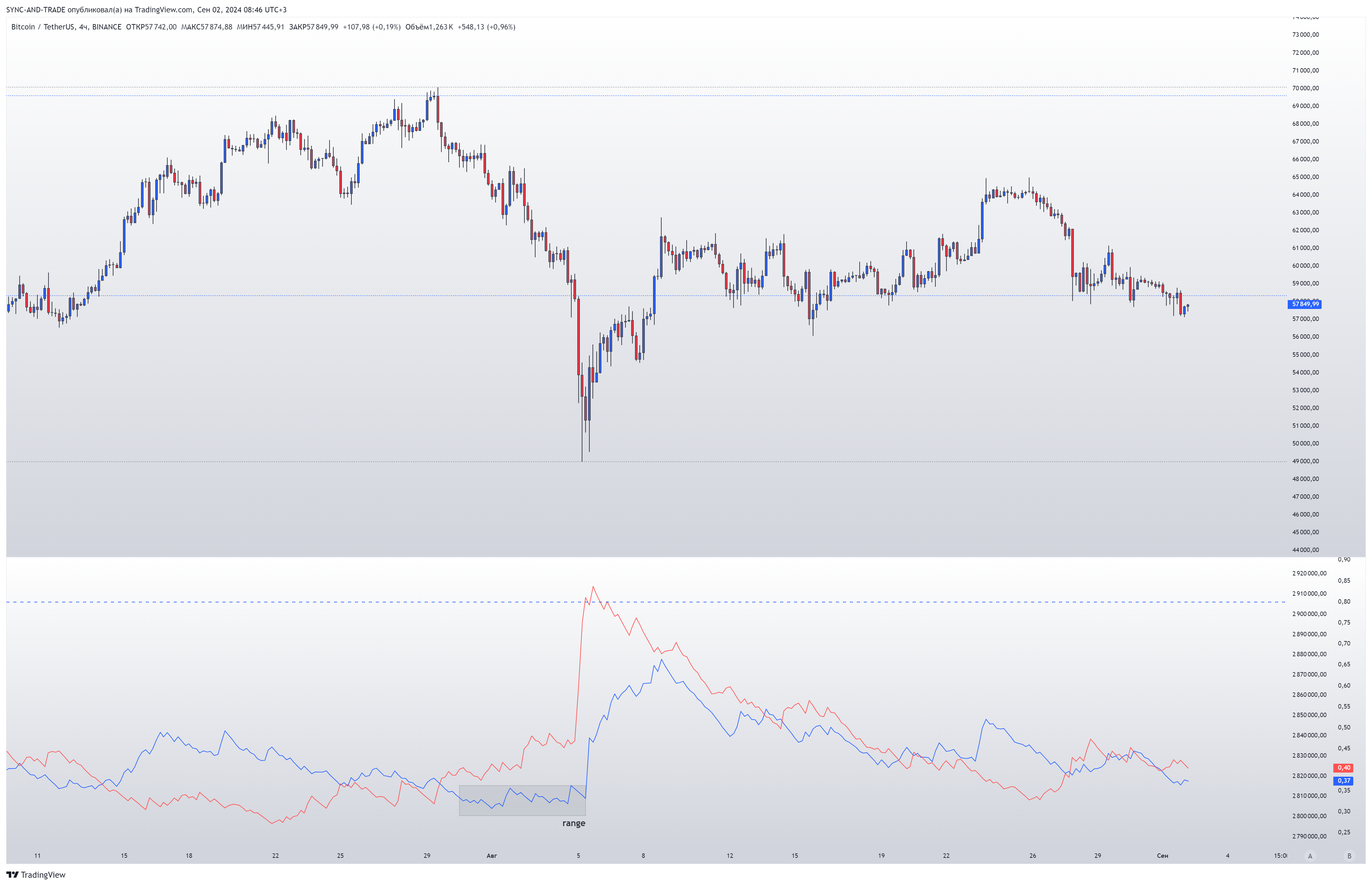
Task: Click the Авг month label on time axis
Action: tap(491, 856)
